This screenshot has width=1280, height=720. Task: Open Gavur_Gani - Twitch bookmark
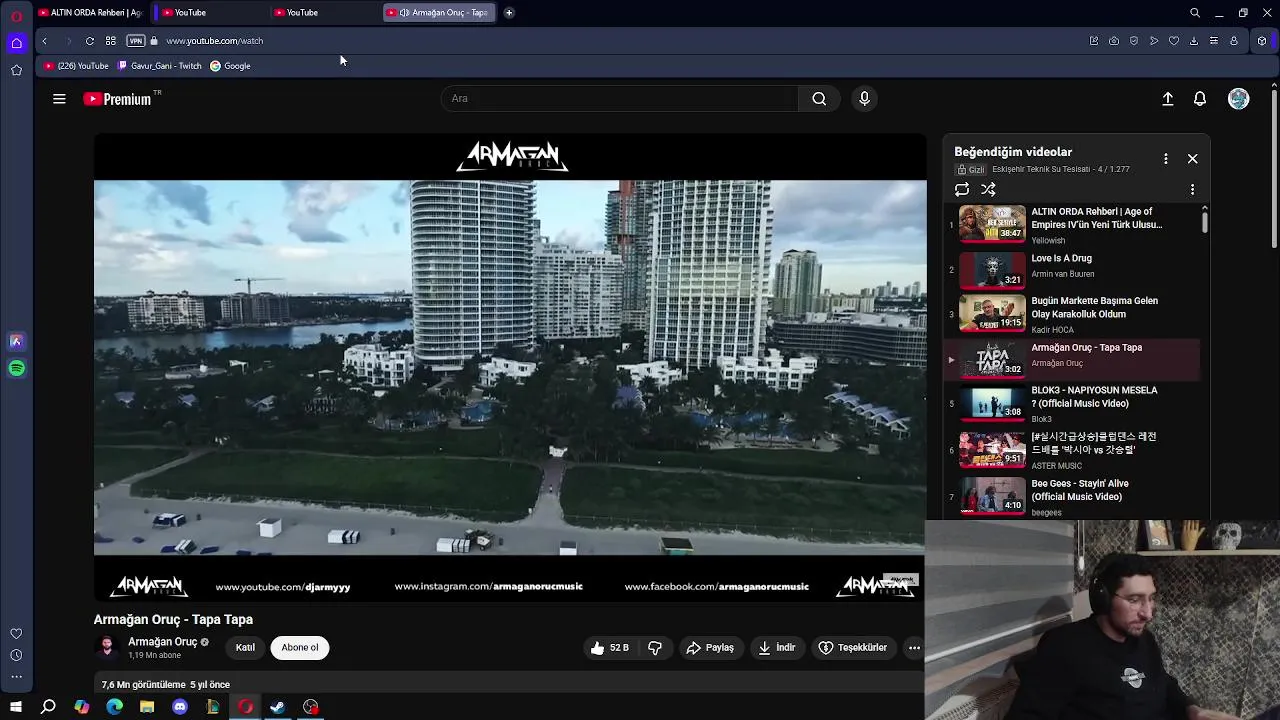159,66
